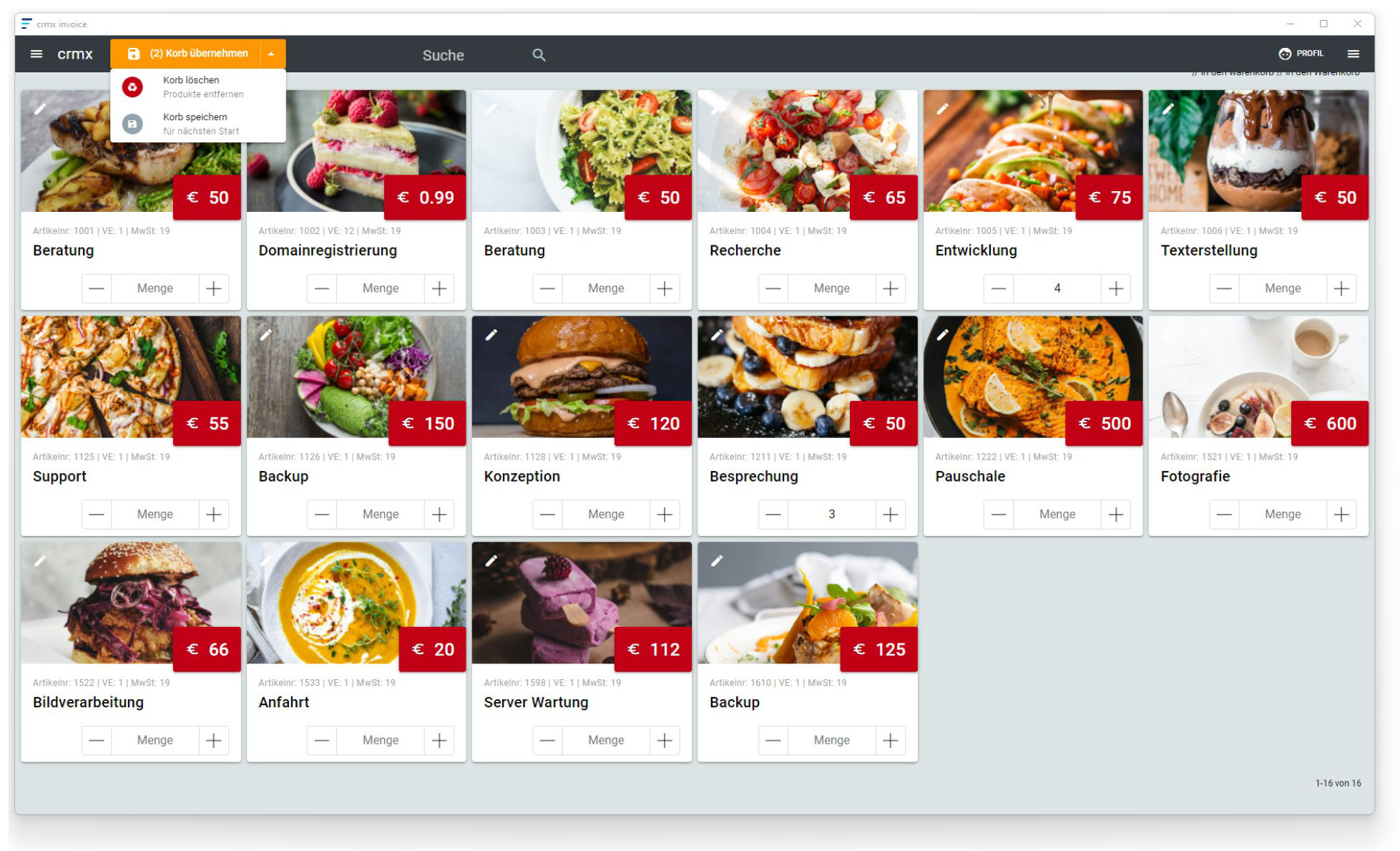Click the PROFIL button
The height and width of the screenshot is (851, 1400).
click(1301, 54)
